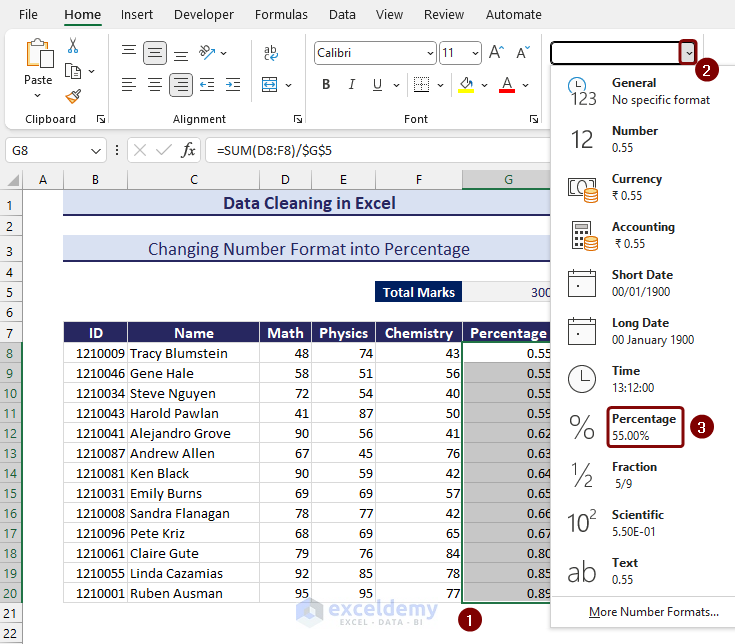Click the Merge & Center icon
The width and height of the screenshot is (735, 644).
point(271,85)
